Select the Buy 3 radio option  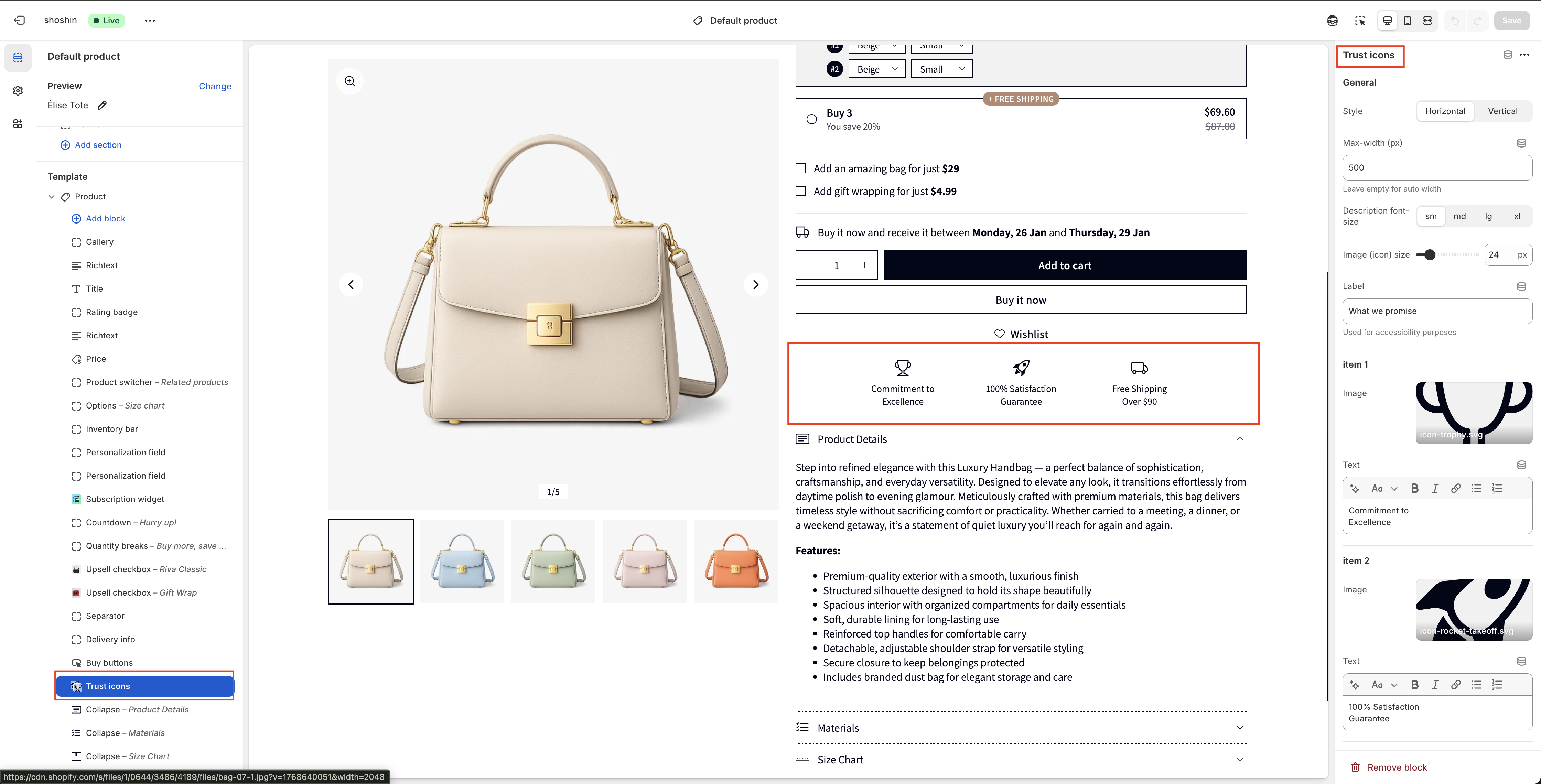coord(811,119)
